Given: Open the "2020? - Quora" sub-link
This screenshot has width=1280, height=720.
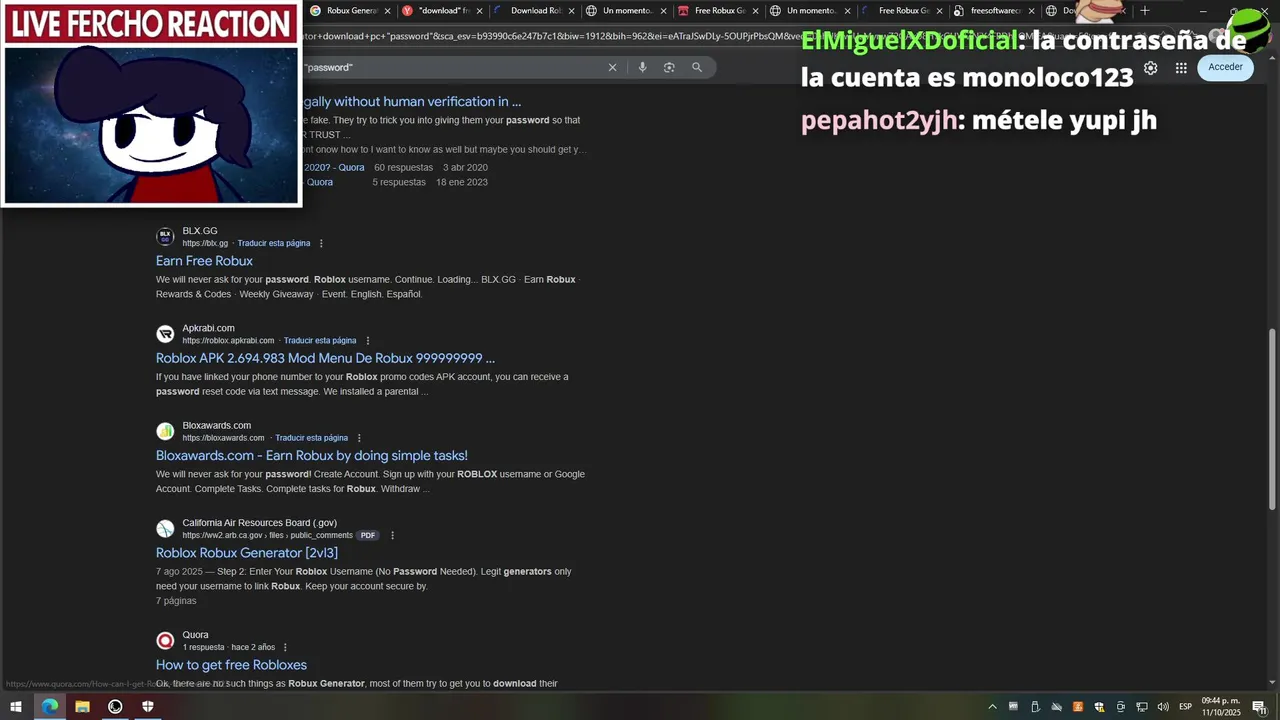Looking at the screenshot, I should 334,167.
